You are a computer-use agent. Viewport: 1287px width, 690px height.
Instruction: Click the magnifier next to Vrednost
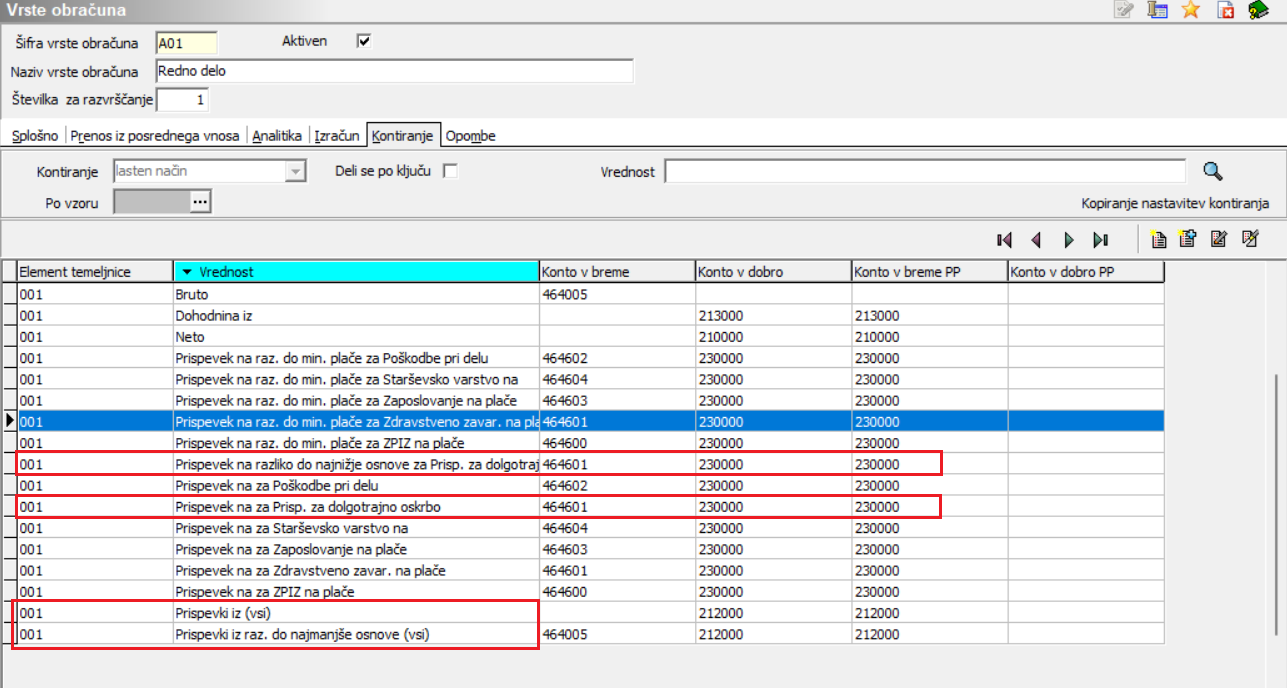click(1212, 171)
